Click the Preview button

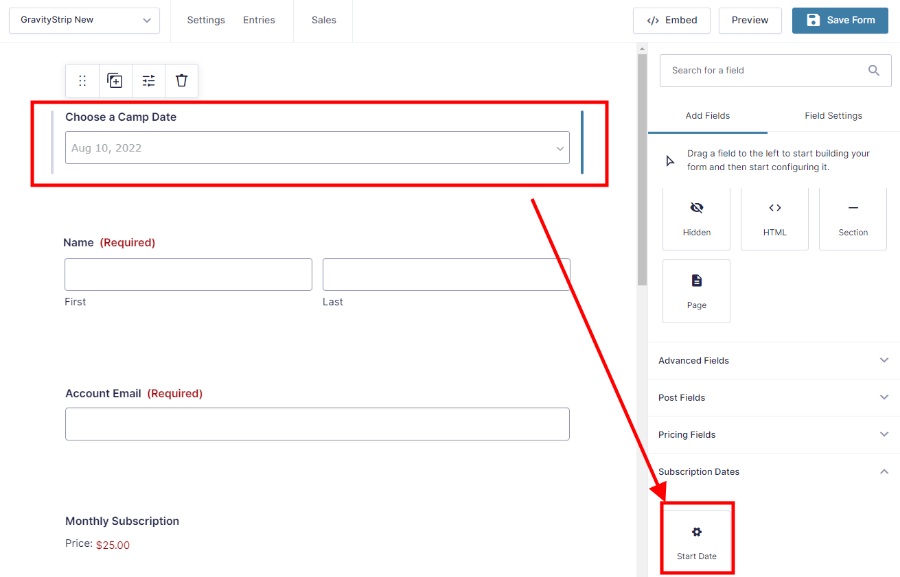pyautogui.click(x=750, y=20)
